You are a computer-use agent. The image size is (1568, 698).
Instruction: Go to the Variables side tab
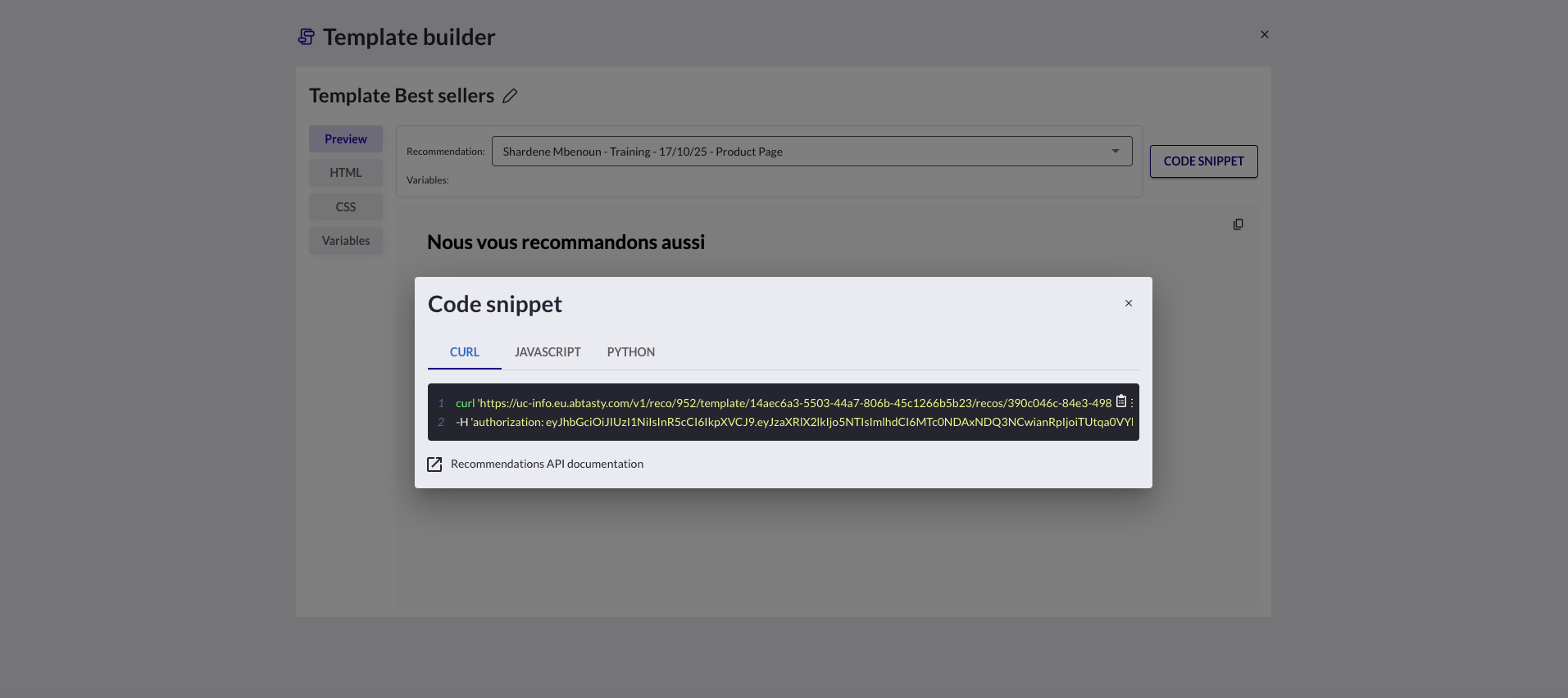point(346,241)
